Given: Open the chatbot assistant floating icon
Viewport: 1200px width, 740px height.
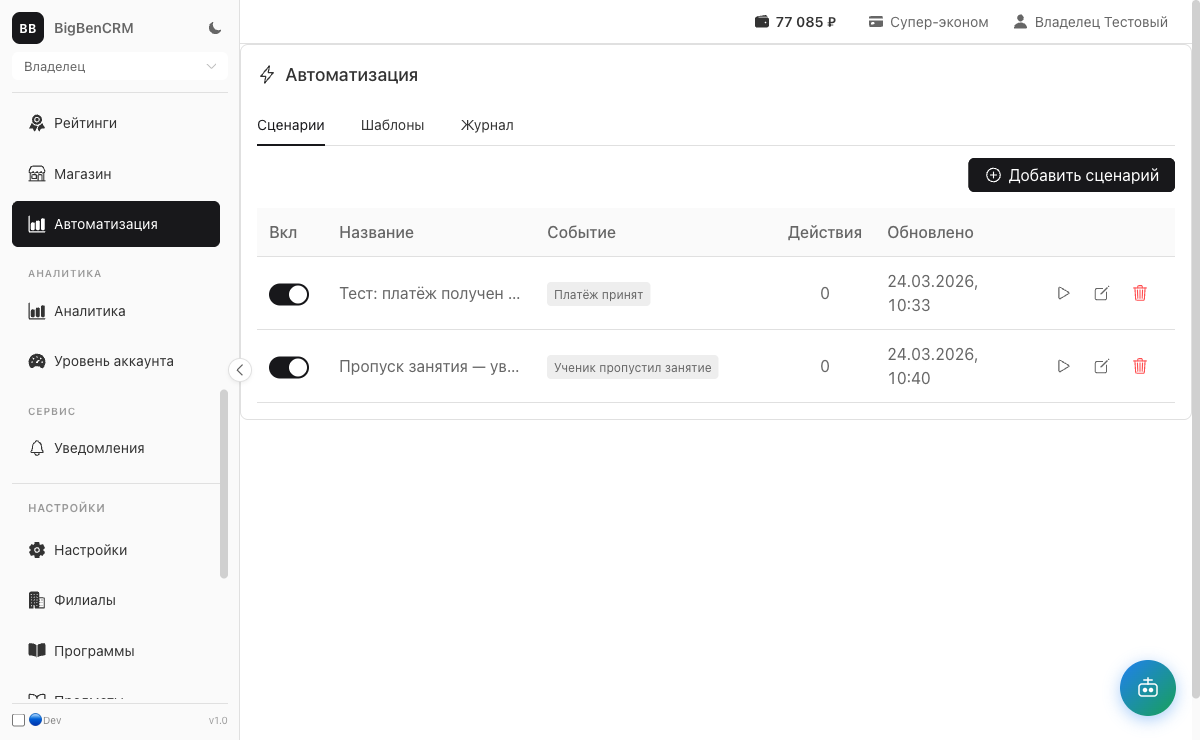Looking at the screenshot, I should 1147,687.
